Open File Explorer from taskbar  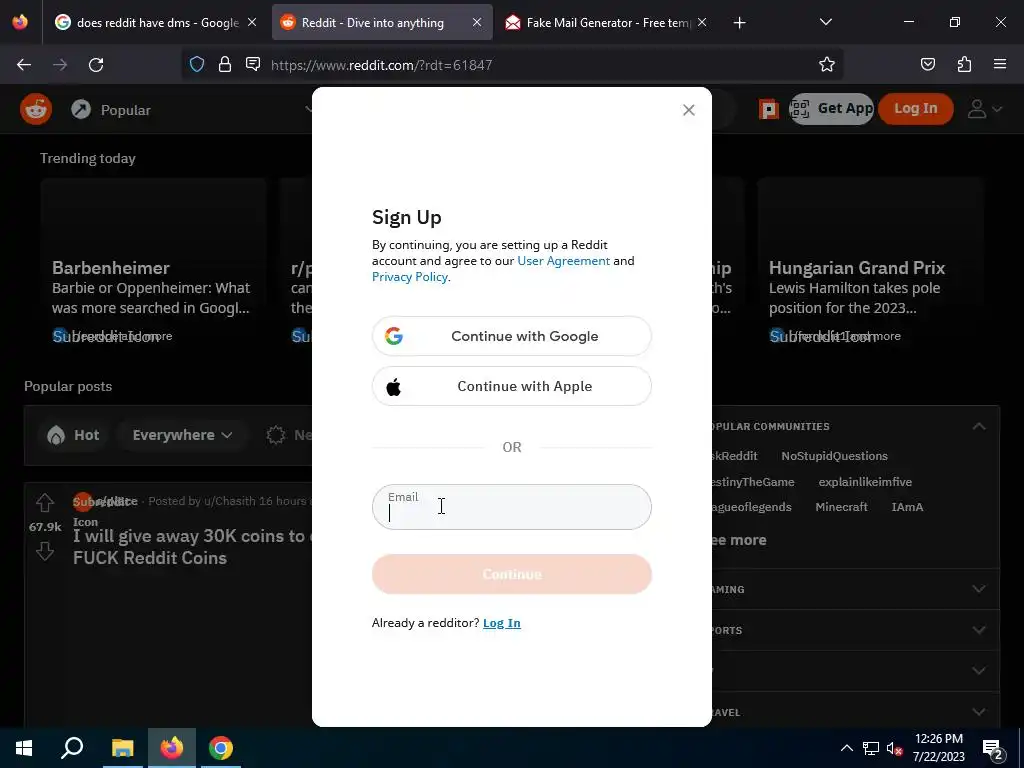point(122,748)
